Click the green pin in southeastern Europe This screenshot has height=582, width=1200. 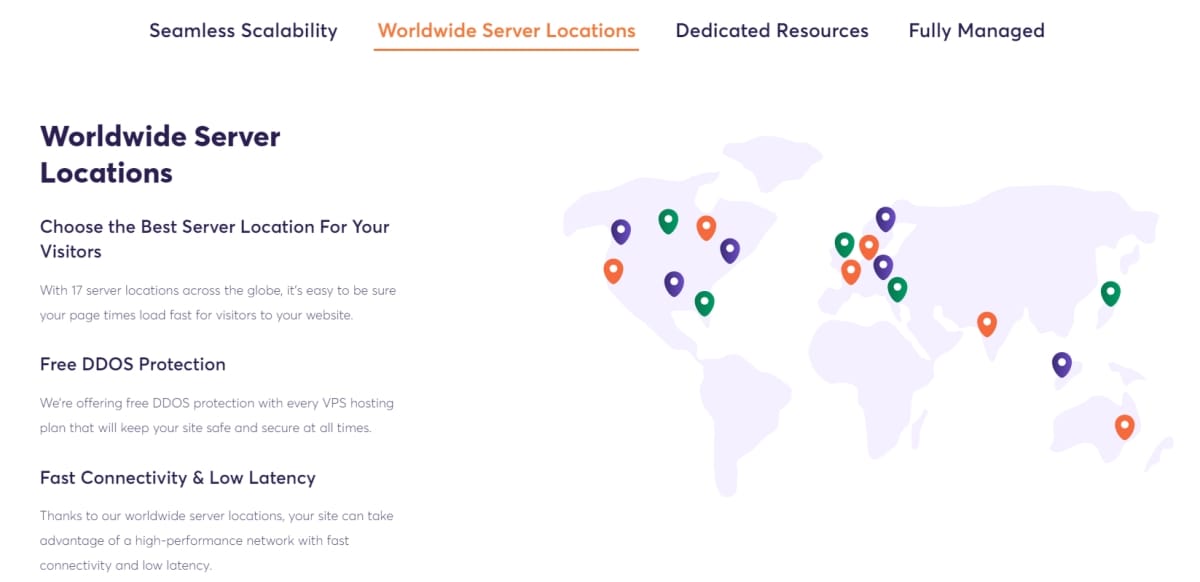point(897,289)
